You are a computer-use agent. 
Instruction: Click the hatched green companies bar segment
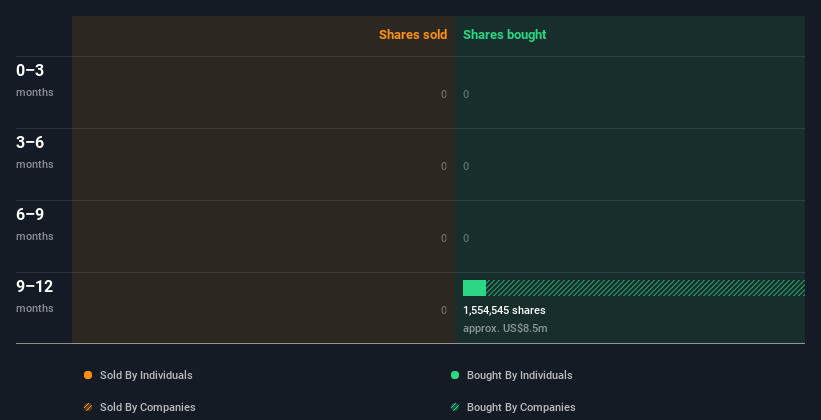[x=645, y=288]
